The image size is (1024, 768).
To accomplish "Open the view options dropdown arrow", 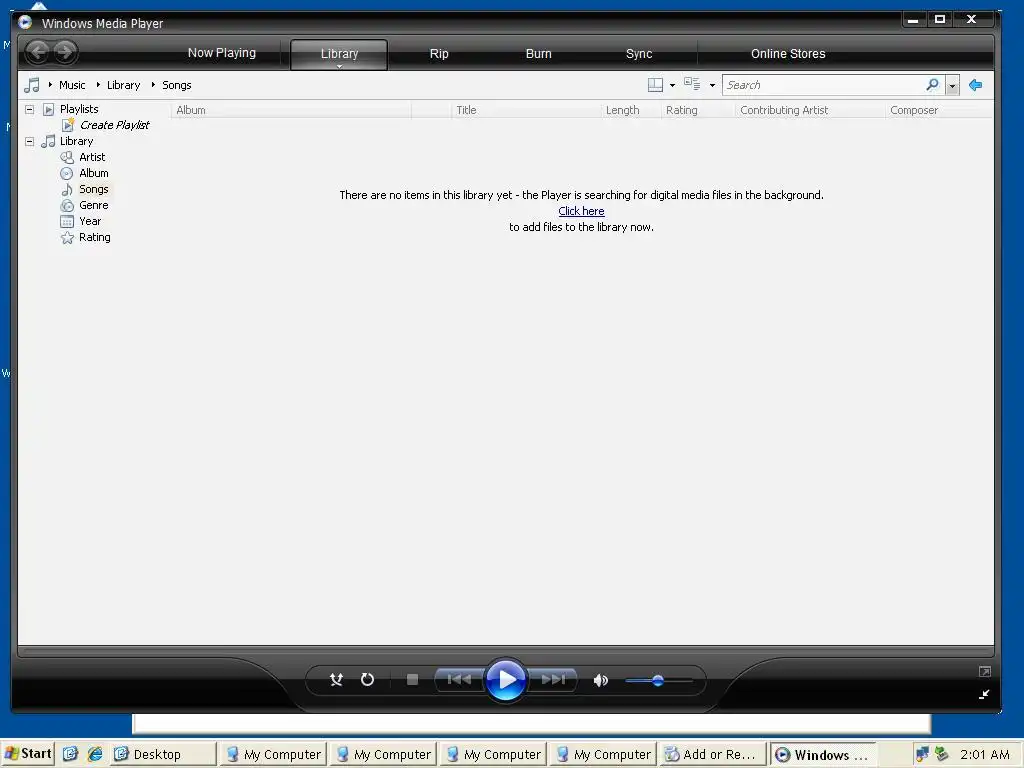I will [x=712, y=86].
